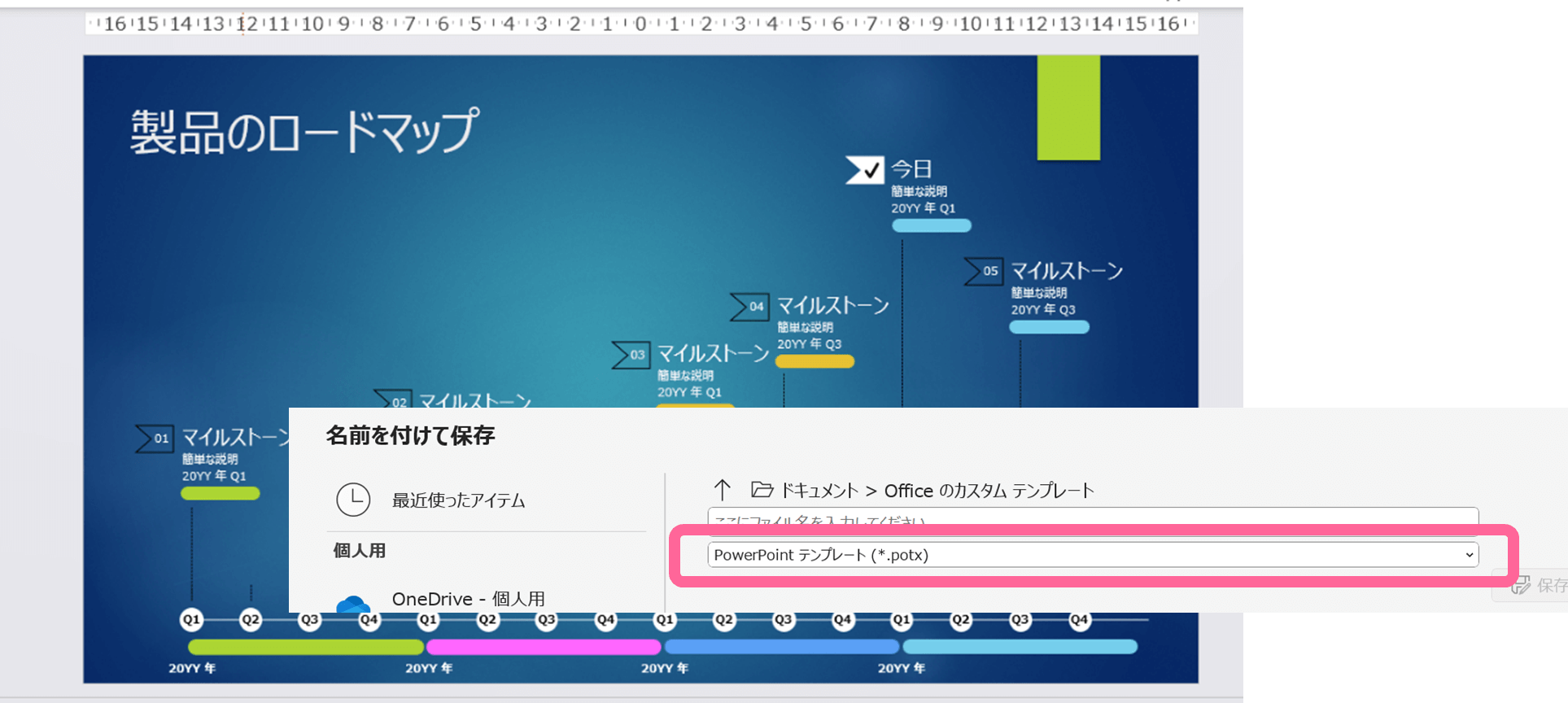Open the ドキュメント breadcrumb link
Viewport: 1568px width, 703px height.
click(x=819, y=491)
